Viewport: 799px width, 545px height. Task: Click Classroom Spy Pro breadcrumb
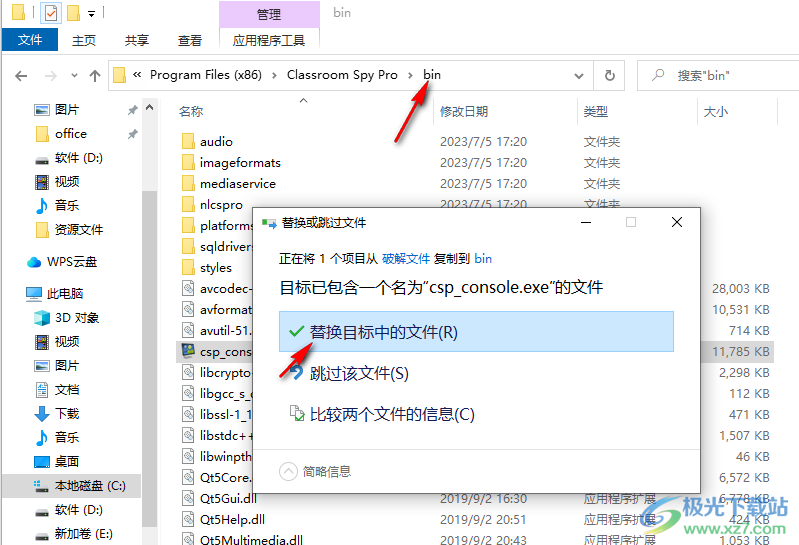click(342, 75)
